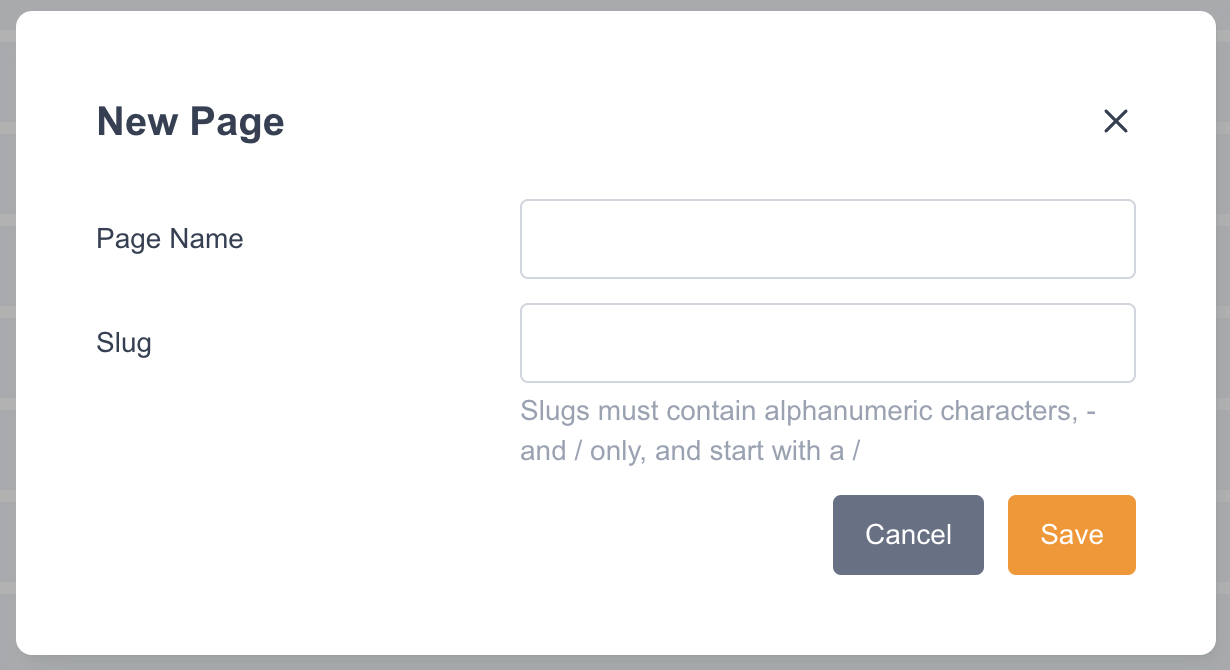Select the "New Page" dialog heading

[x=190, y=122]
